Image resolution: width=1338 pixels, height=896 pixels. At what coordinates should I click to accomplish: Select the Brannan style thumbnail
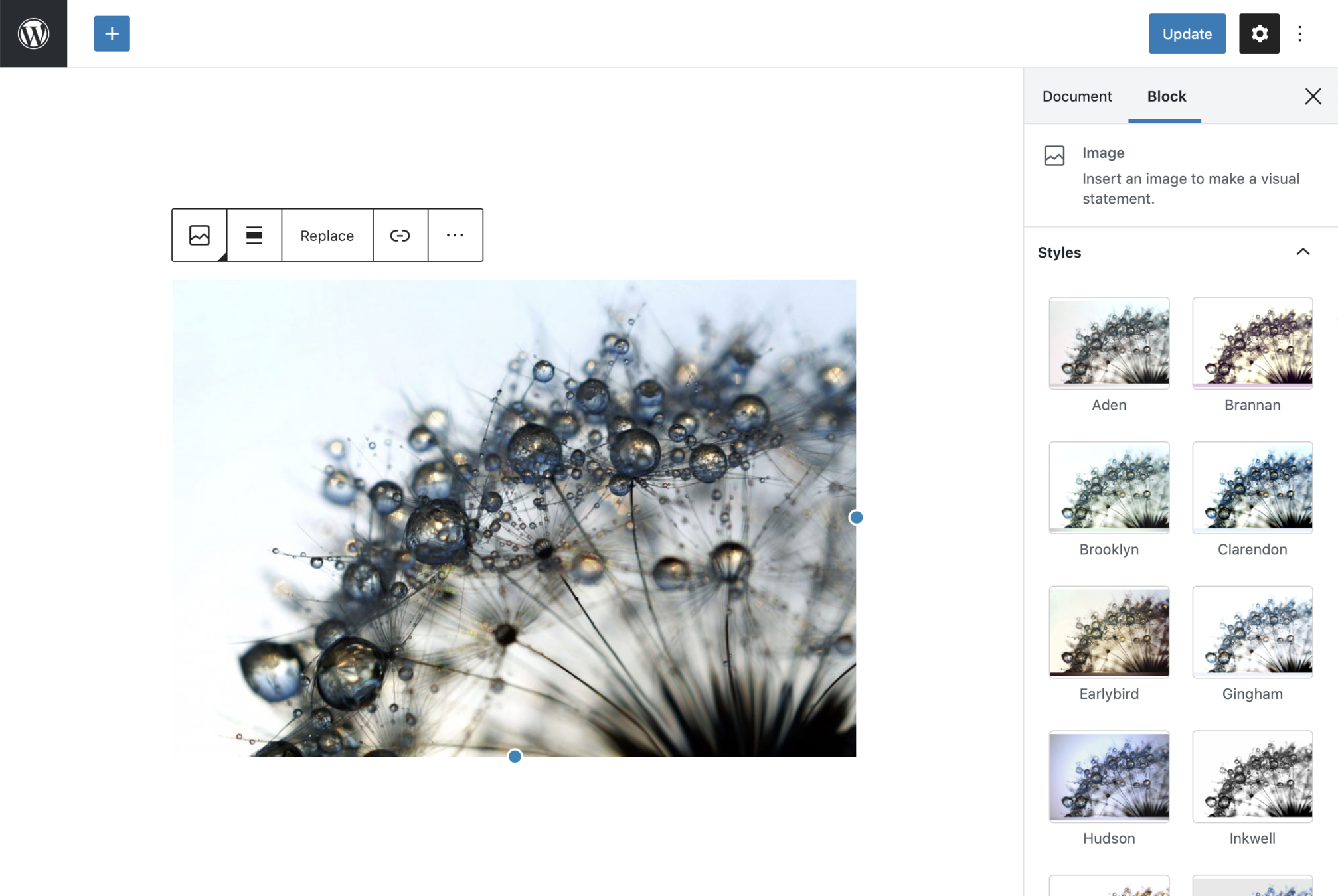coord(1252,342)
